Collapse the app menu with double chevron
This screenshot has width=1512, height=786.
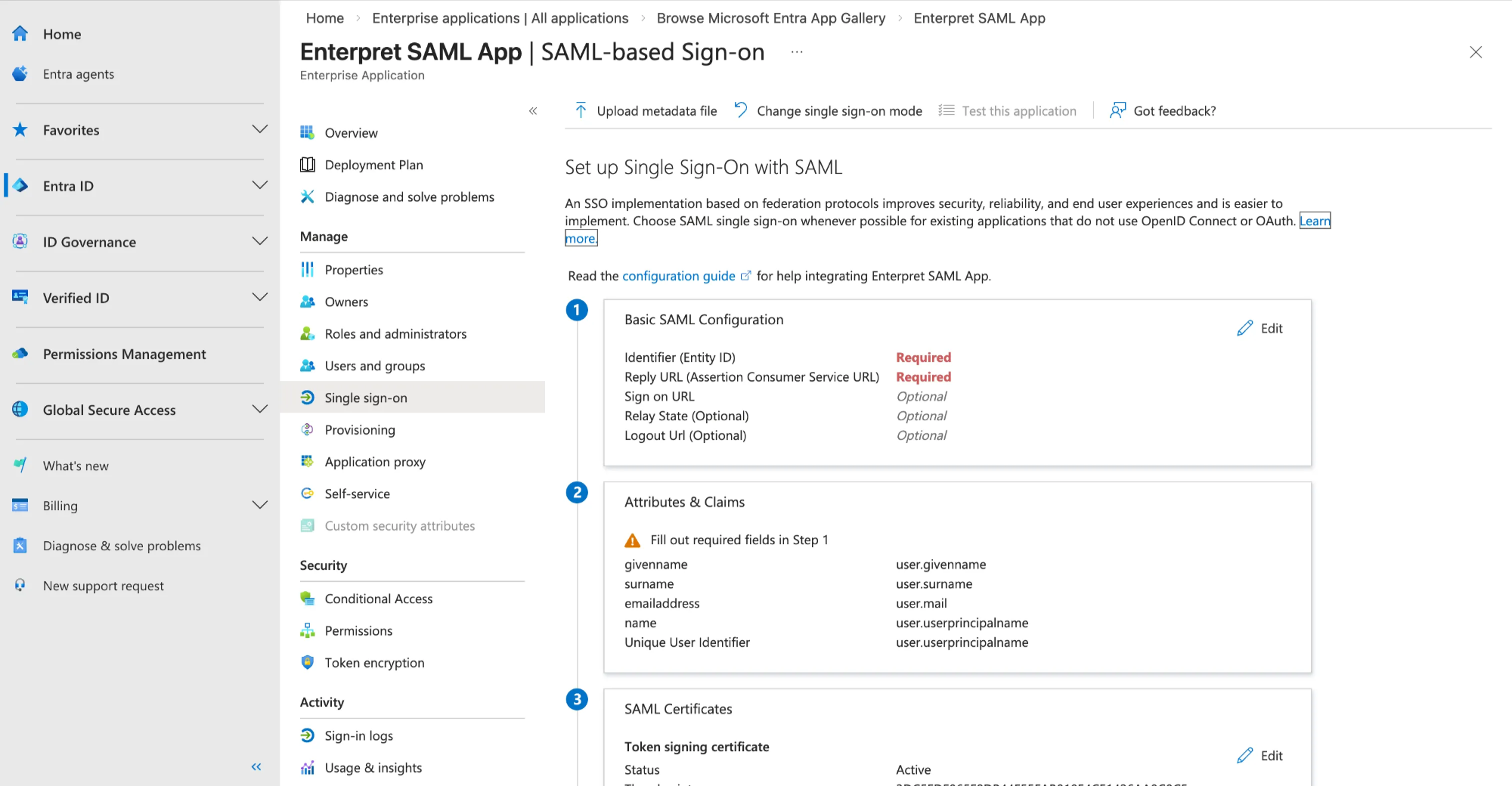[533, 111]
